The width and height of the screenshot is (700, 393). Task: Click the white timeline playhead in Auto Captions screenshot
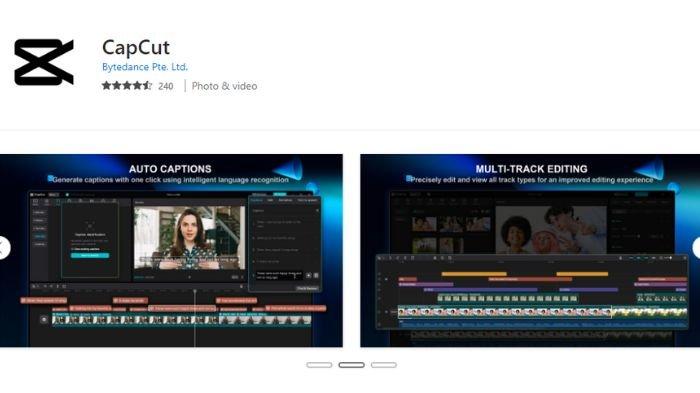tap(195, 317)
